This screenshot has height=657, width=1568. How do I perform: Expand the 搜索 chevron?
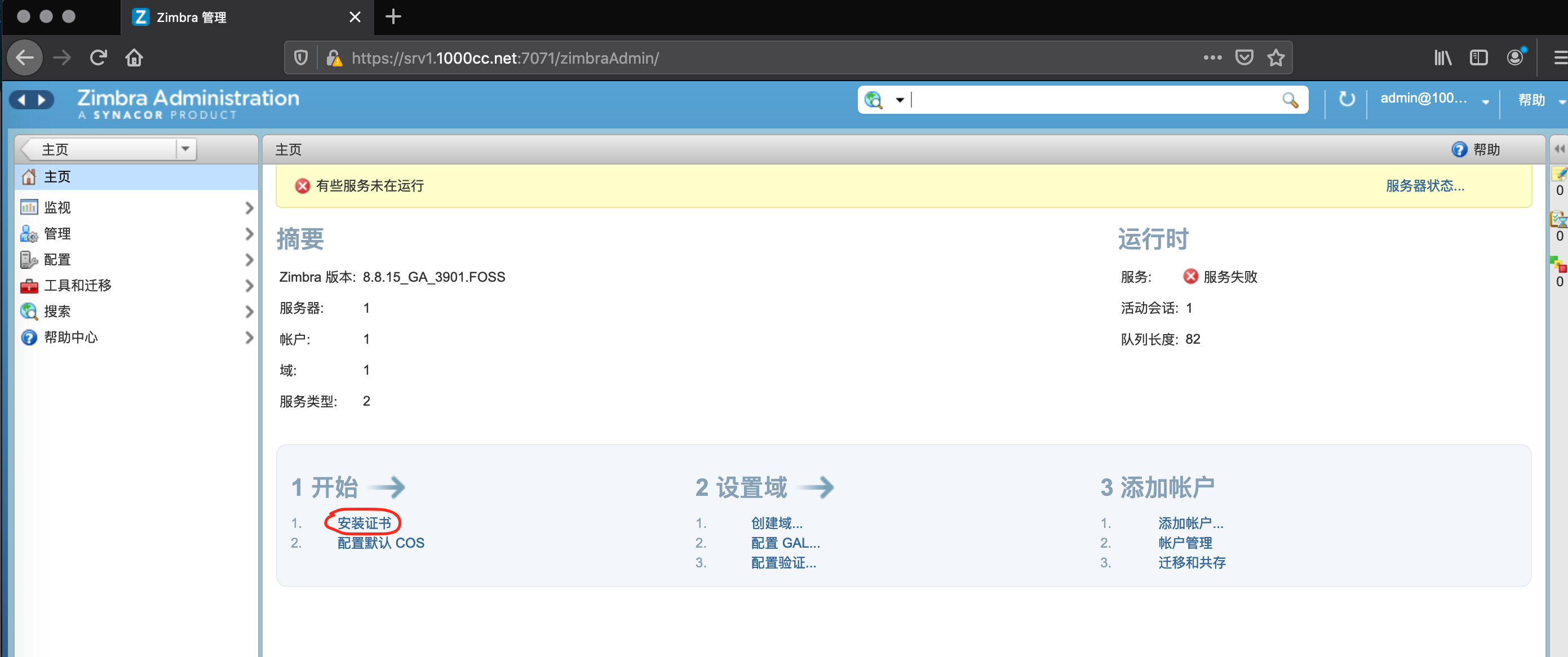click(x=249, y=312)
